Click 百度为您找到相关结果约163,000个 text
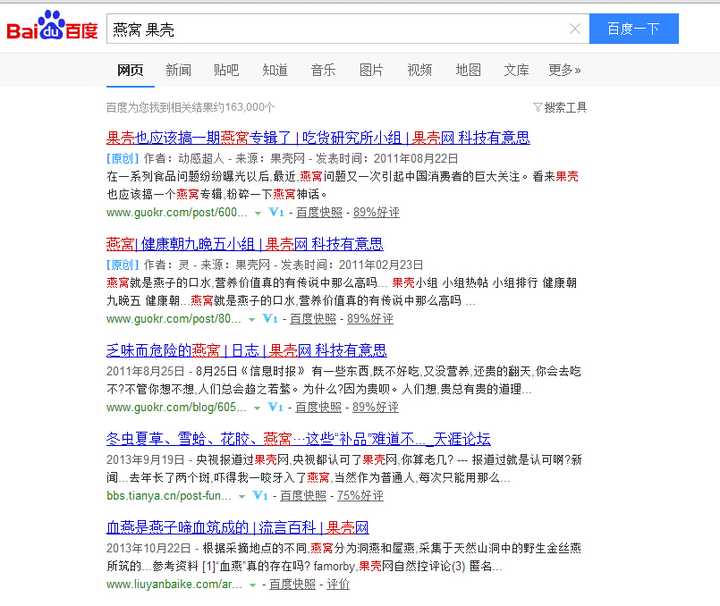Image resolution: width=720 pixels, height=606 pixels. [190, 107]
